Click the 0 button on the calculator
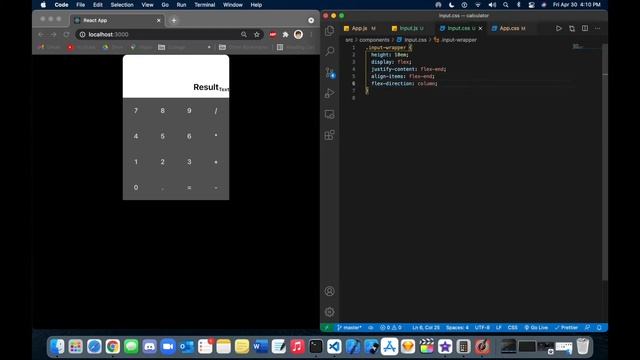640x360 pixels. (x=136, y=187)
